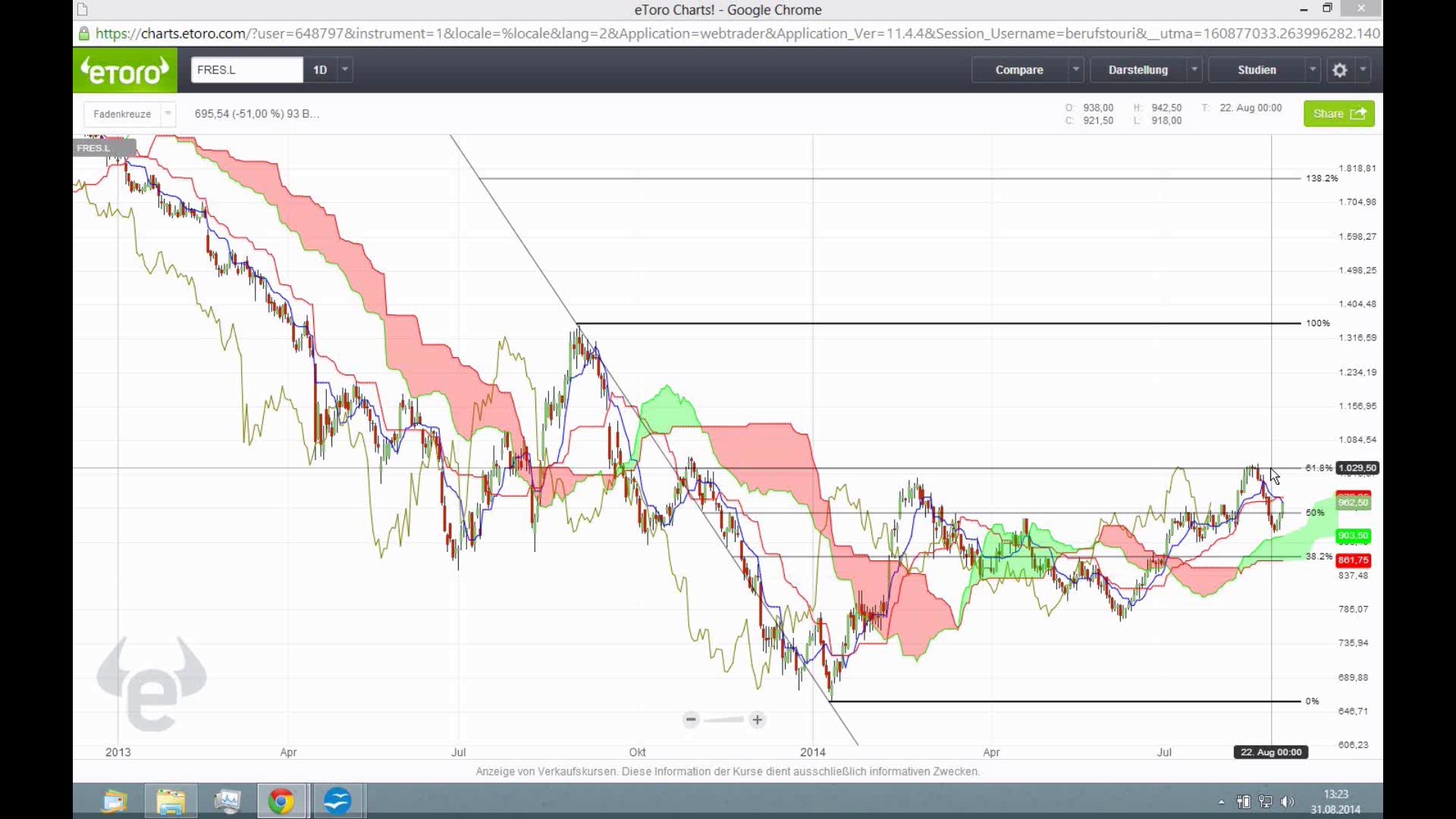
Task: Click the eToro logo
Action: click(125, 71)
